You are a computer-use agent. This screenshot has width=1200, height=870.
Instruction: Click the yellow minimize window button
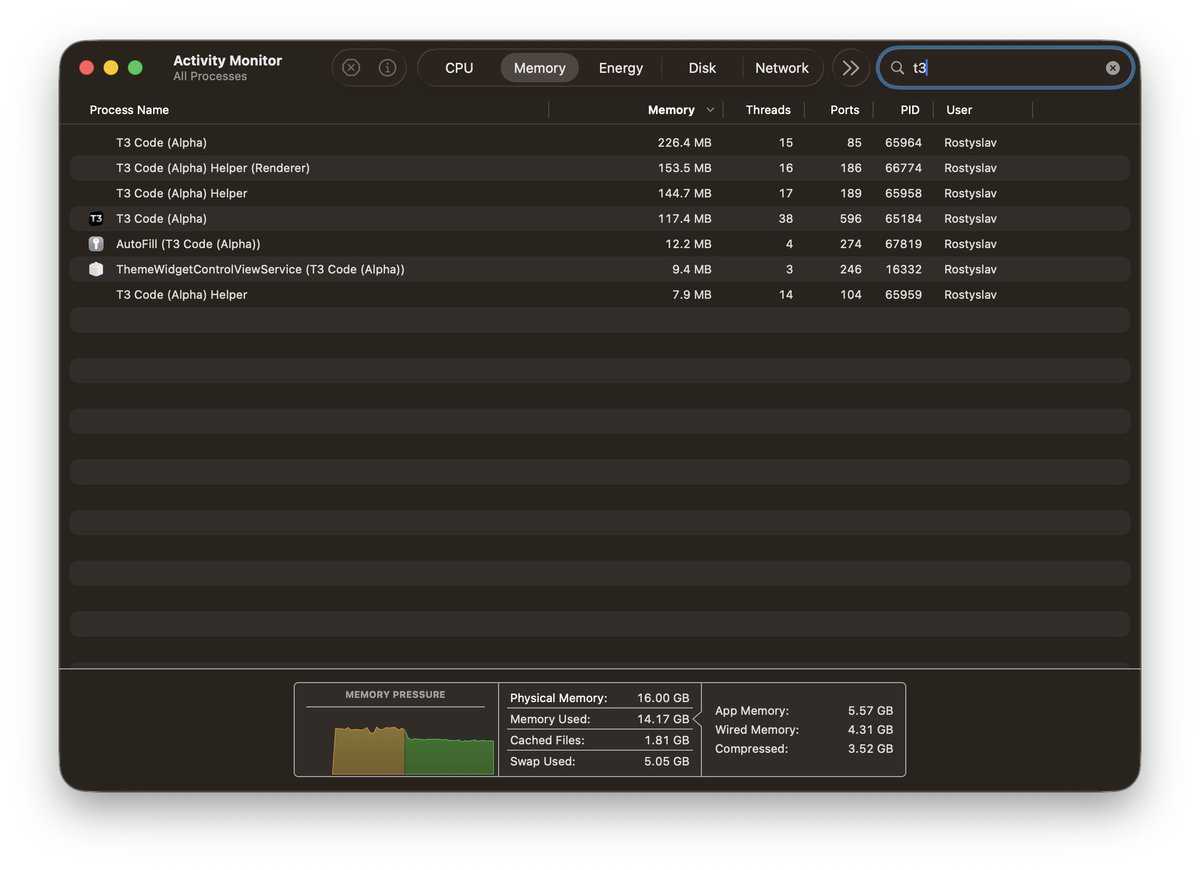(111, 68)
